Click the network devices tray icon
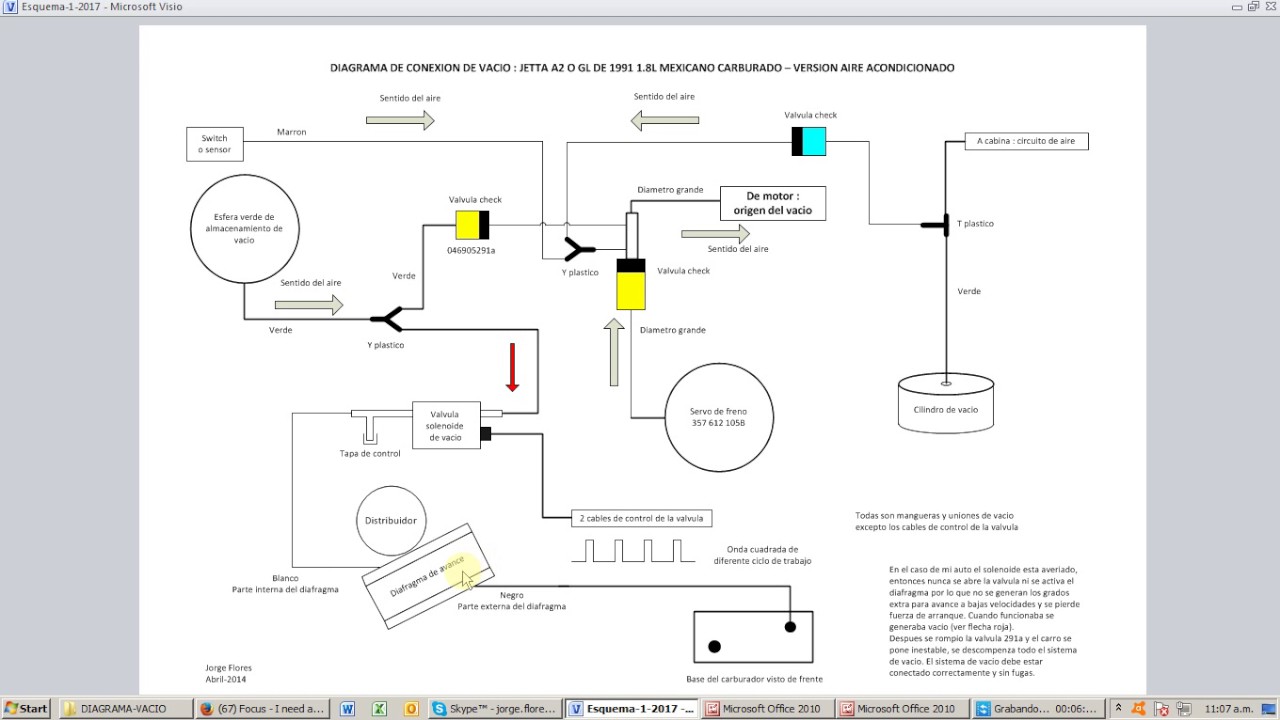The image size is (1280, 720). tap(1182, 709)
